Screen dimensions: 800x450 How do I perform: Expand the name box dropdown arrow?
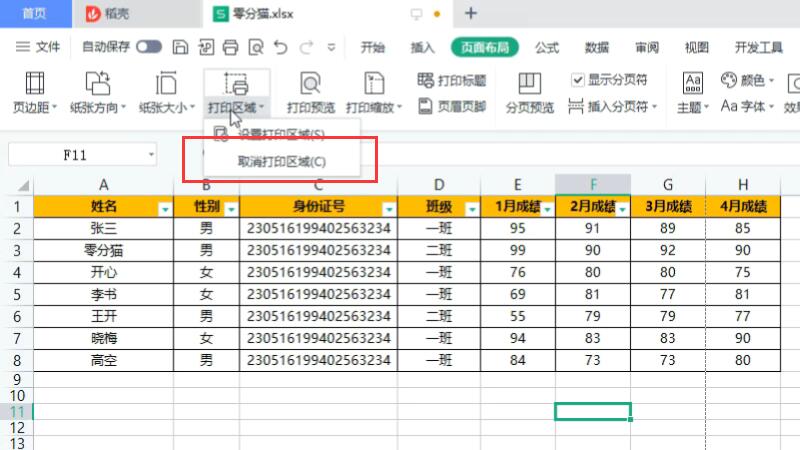pos(151,155)
